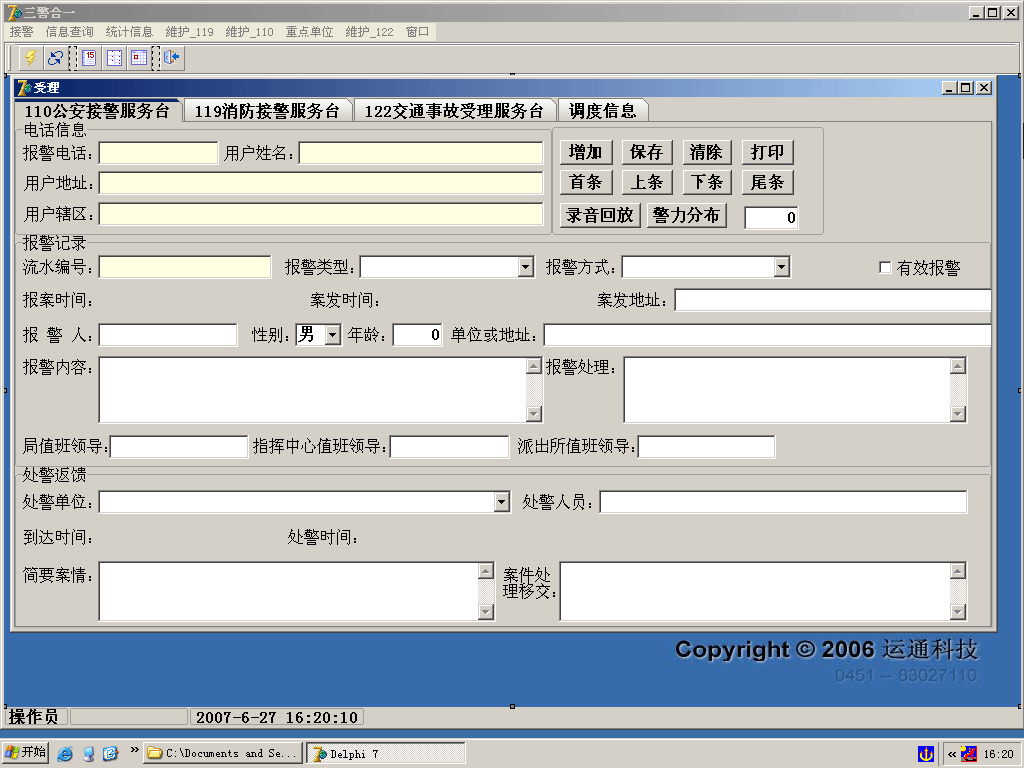Click the 案发地址 input field

(x=833, y=300)
